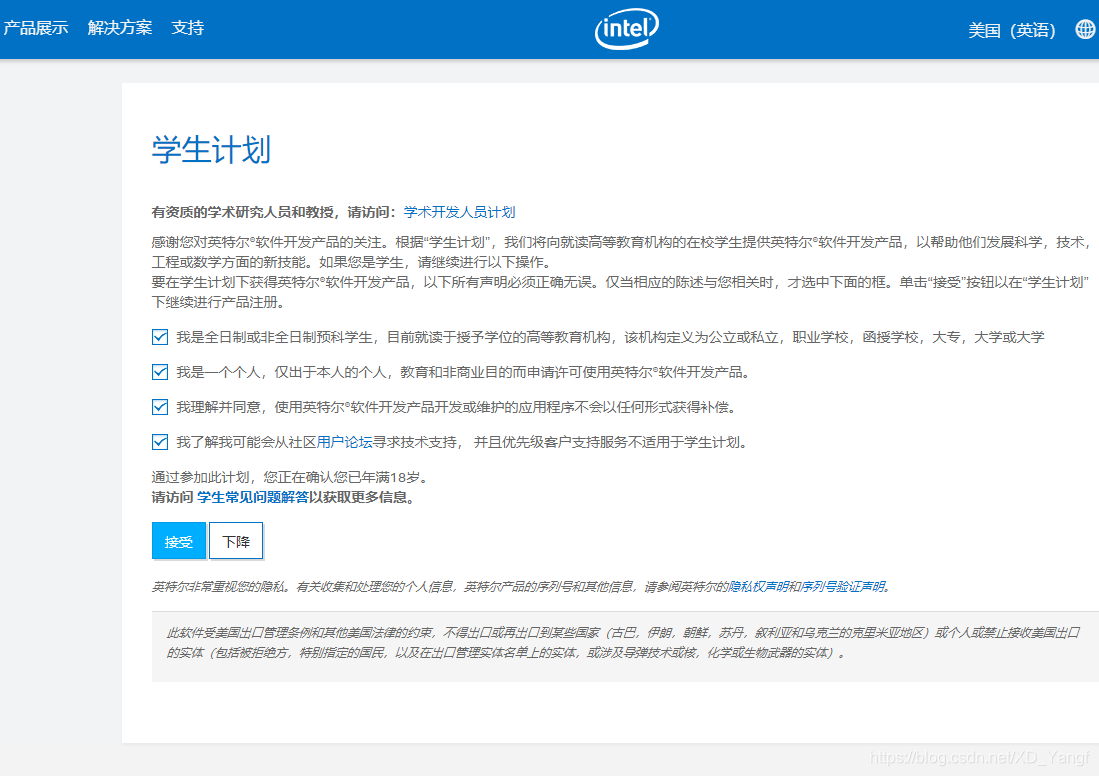Viewport: 1099px width, 776px height.
Task: Open the 序列号验证声明 link
Action: (x=842, y=587)
